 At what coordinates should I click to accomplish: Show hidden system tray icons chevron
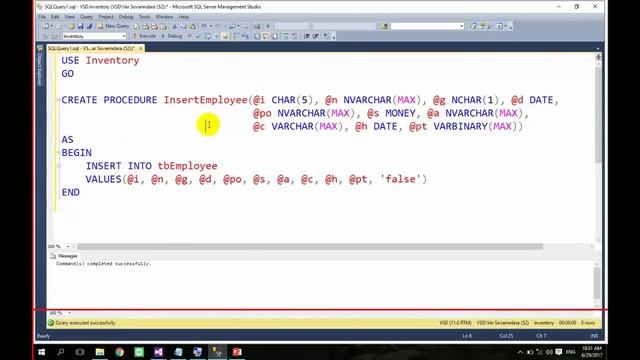point(520,352)
